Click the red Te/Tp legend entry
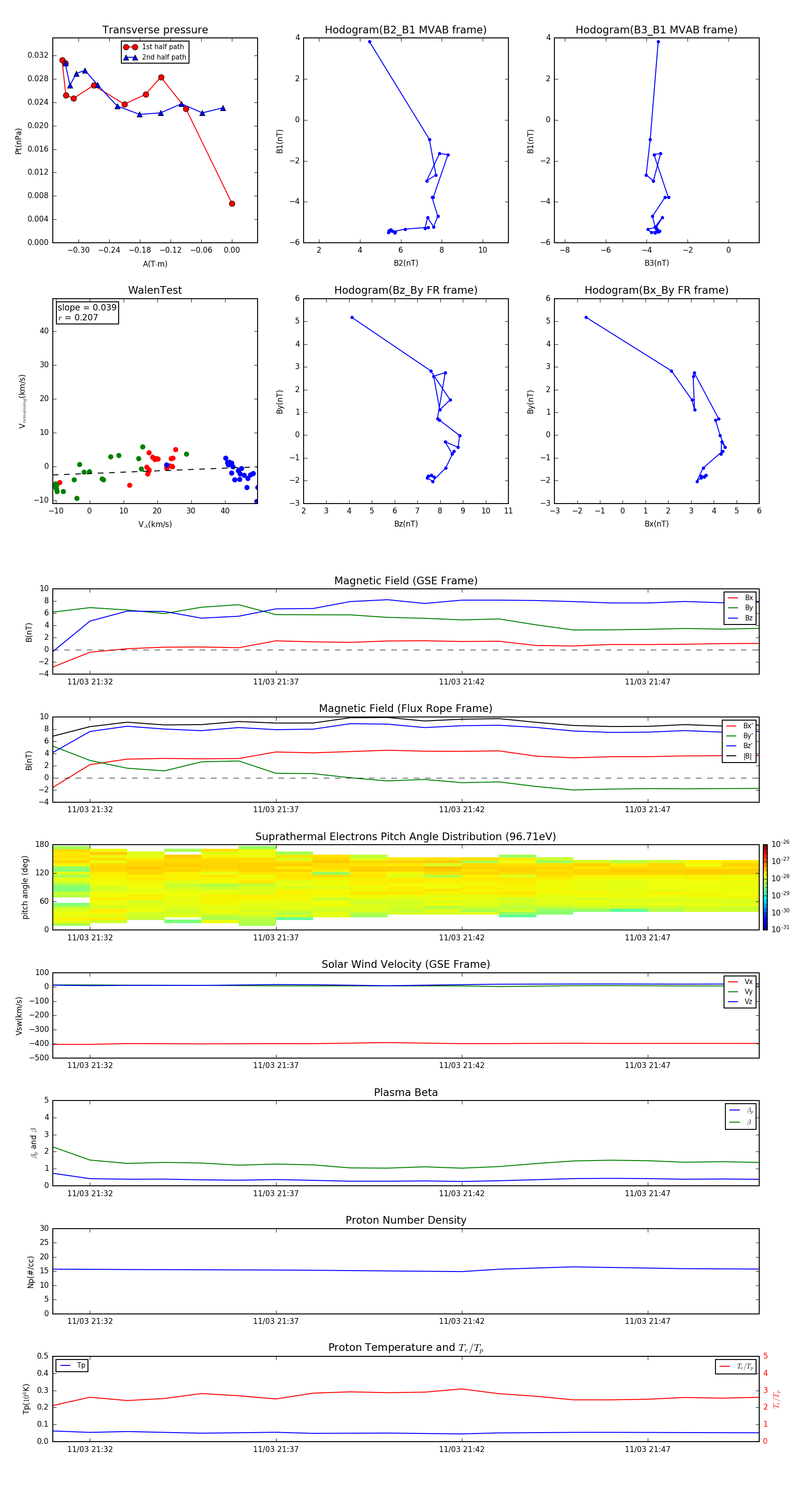This screenshot has width=812, height=1489. (736, 1366)
